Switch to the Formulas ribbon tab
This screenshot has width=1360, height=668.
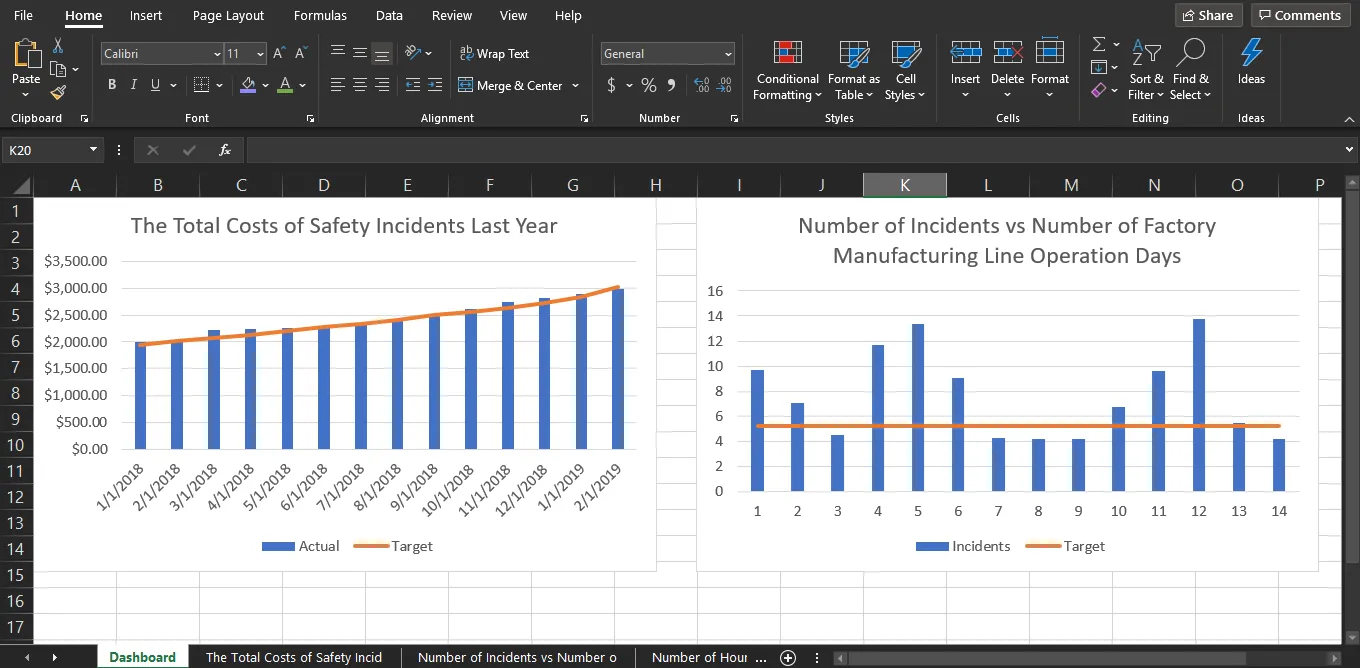click(x=319, y=15)
